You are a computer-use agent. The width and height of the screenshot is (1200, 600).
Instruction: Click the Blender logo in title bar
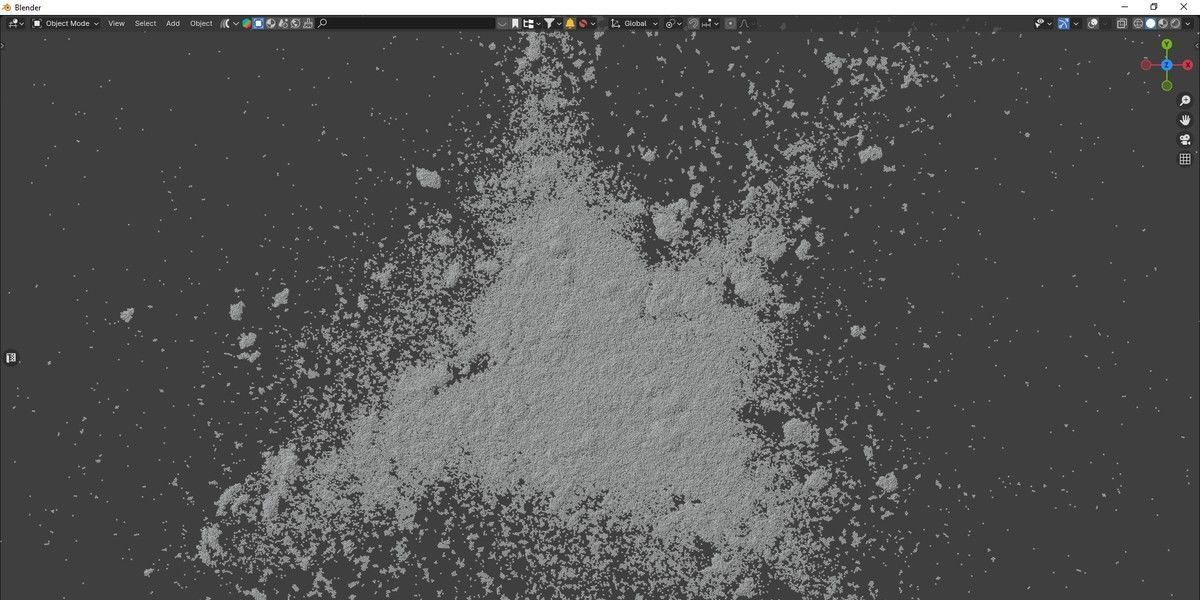(7, 7)
